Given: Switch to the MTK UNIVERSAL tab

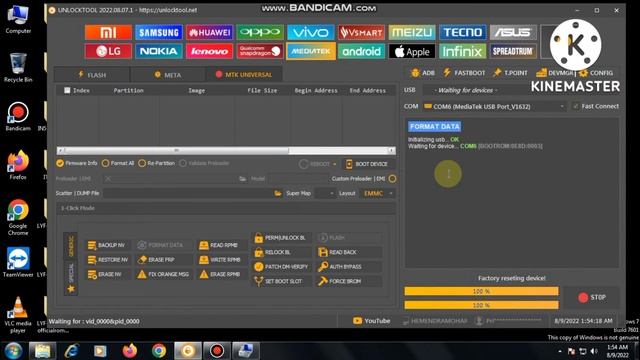Looking at the screenshot, I should pos(244,75).
